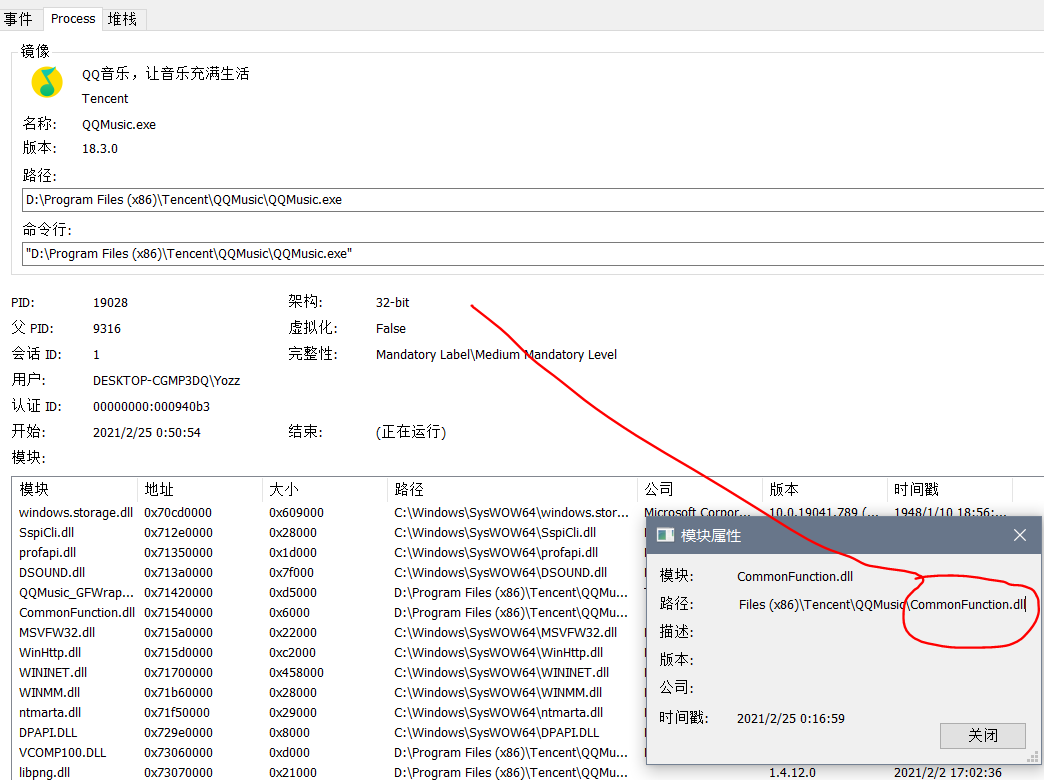
Task: Click the Tencent company label
Action: pos(105,99)
